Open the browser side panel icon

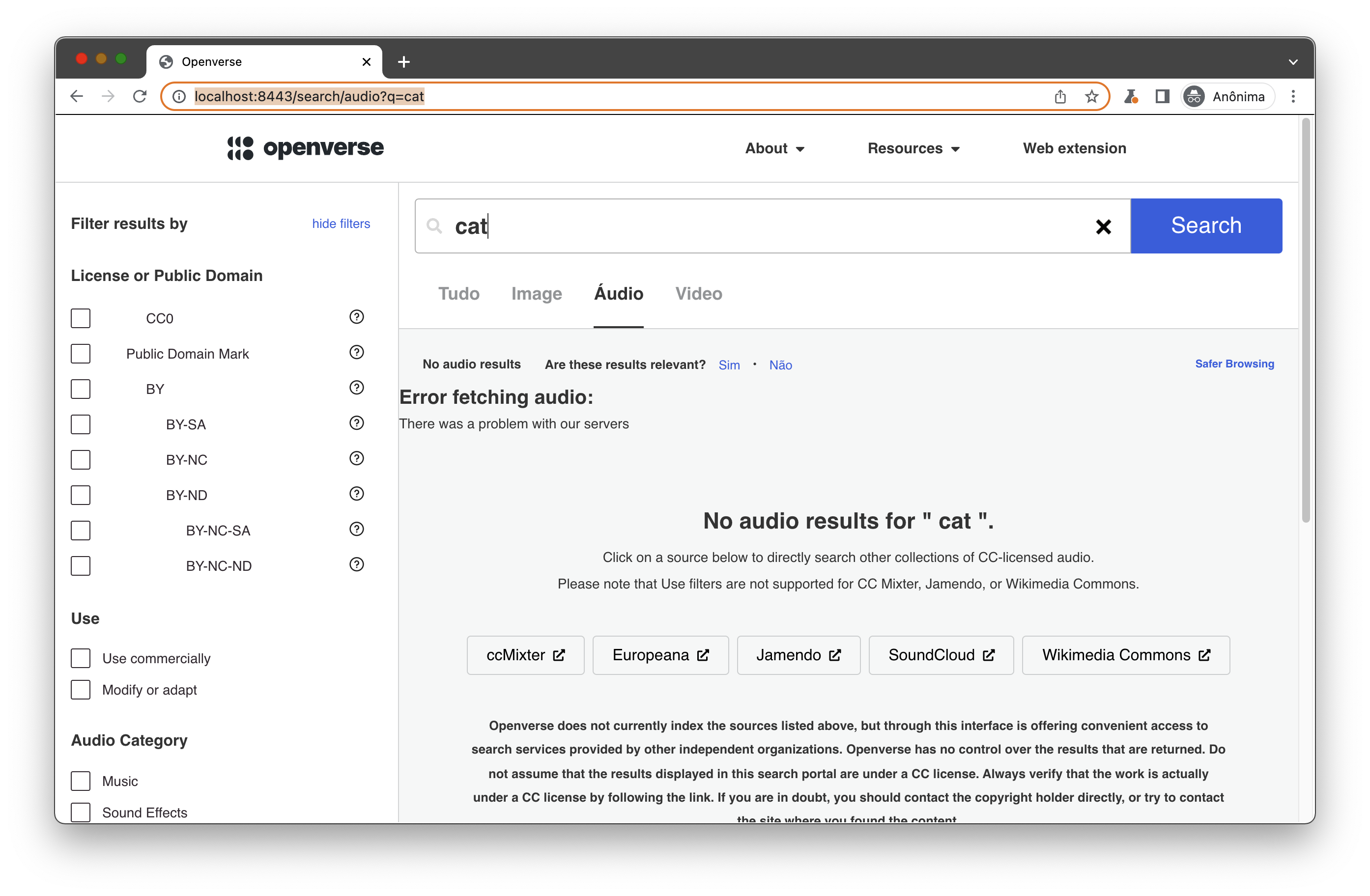(1162, 96)
